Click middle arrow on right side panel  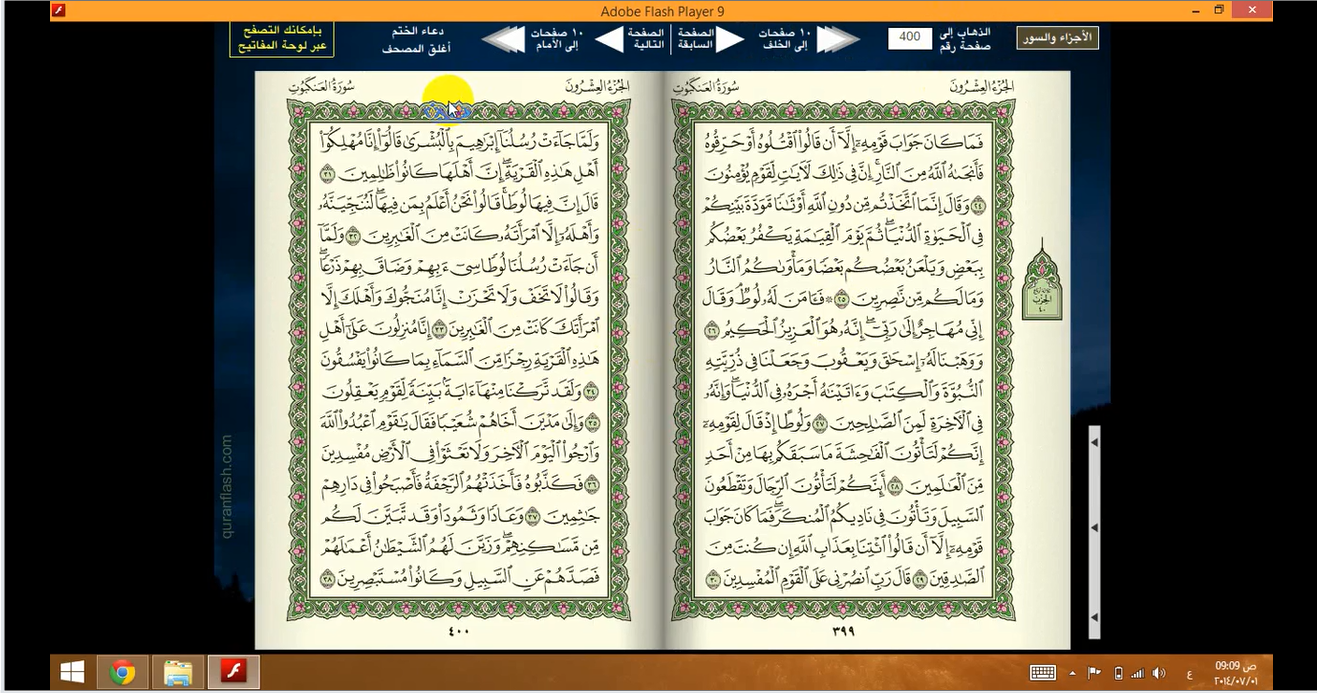[x=1095, y=526]
